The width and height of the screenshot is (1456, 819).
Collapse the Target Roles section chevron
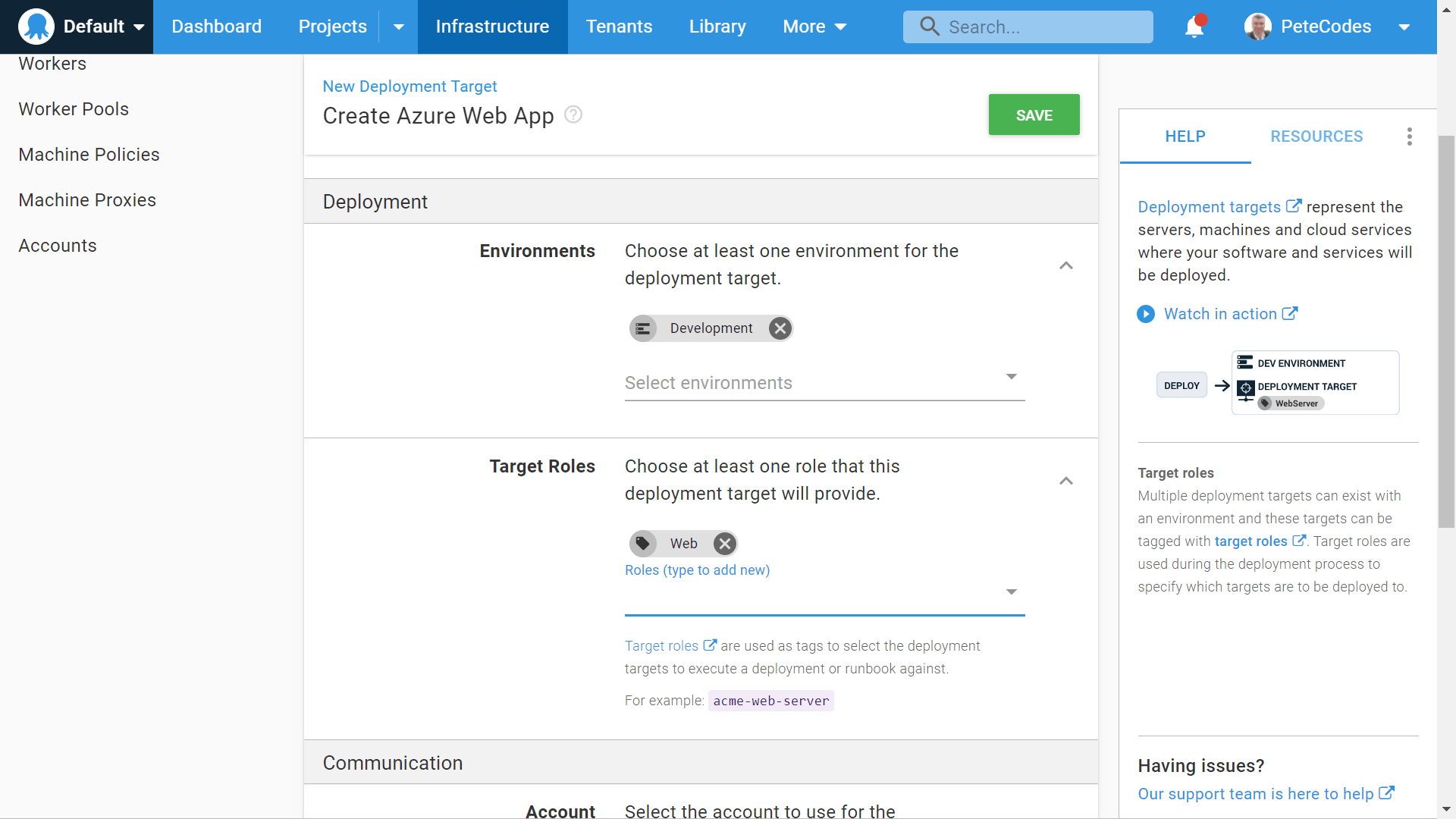coord(1065,481)
